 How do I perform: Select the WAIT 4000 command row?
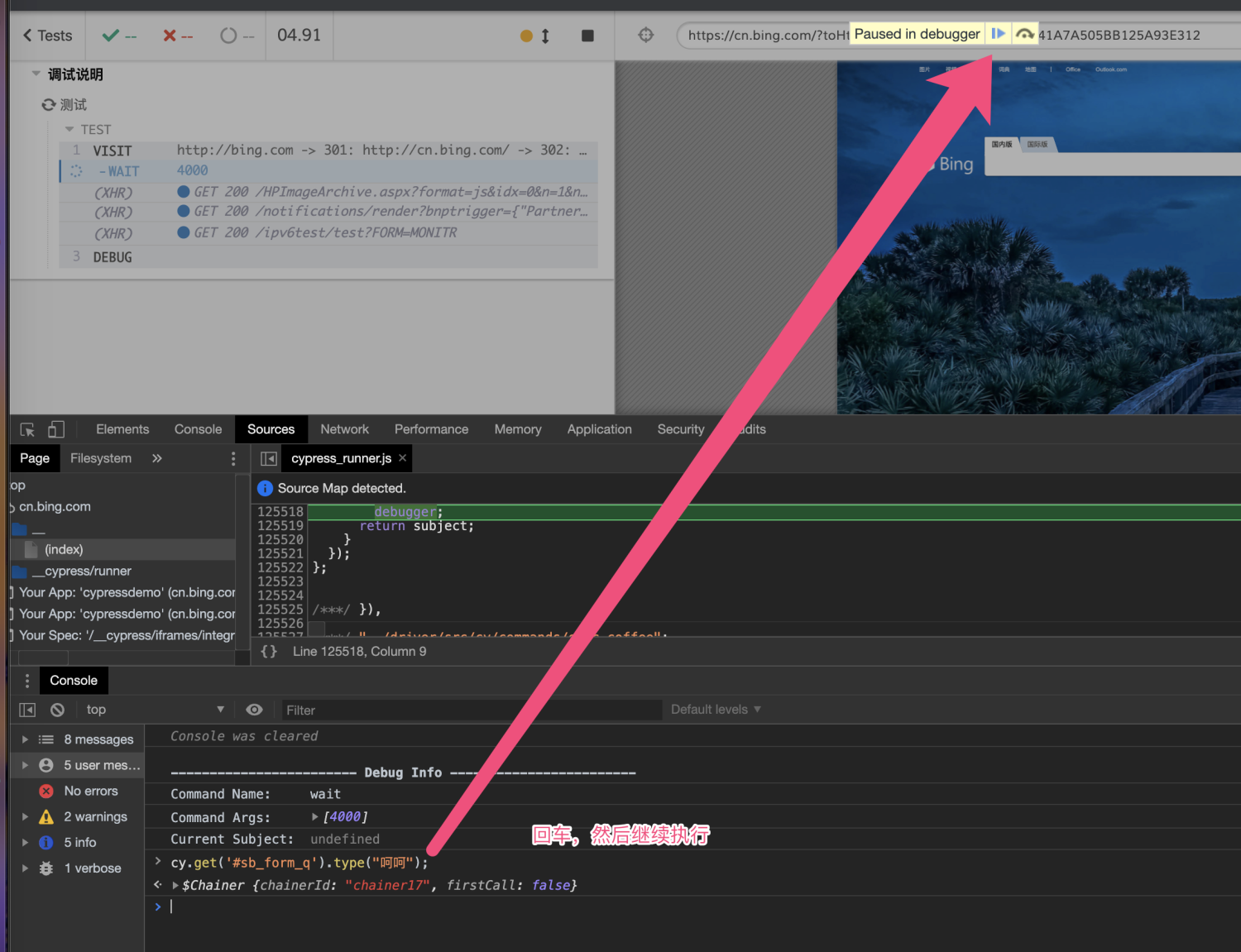[x=328, y=171]
